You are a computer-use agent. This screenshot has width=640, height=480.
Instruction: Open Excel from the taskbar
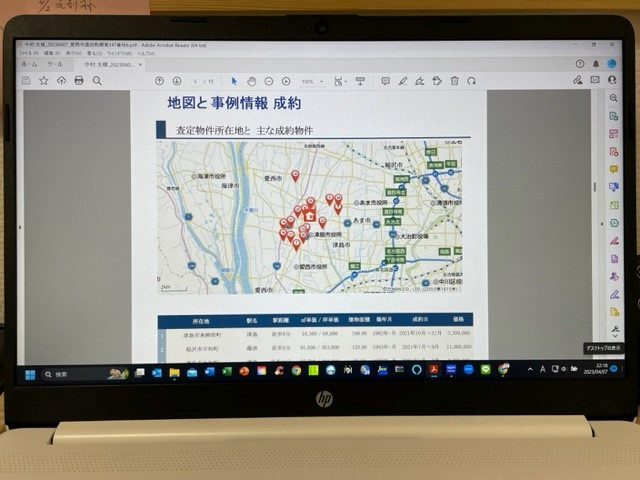point(227,371)
